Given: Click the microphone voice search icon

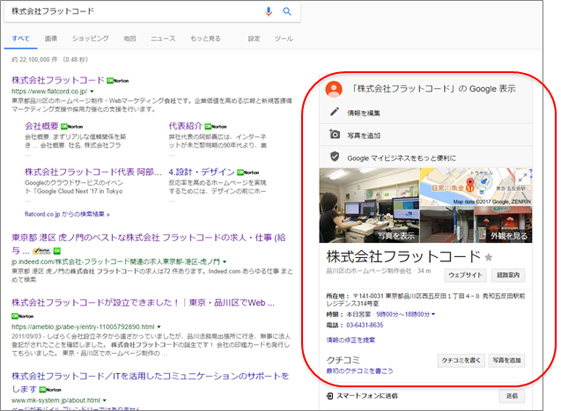Looking at the screenshot, I should [268, 11].
